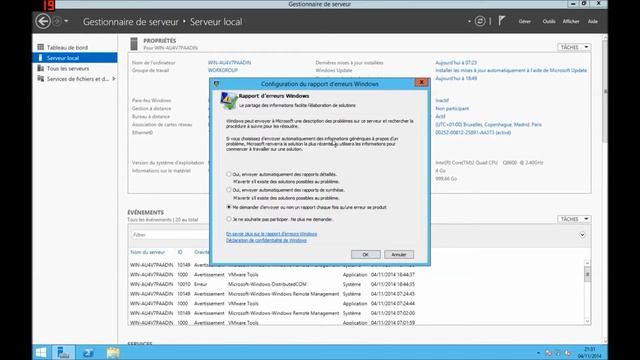
Task: Open the Outils menu
Action: pyautogui.click(x=549, y=21)
